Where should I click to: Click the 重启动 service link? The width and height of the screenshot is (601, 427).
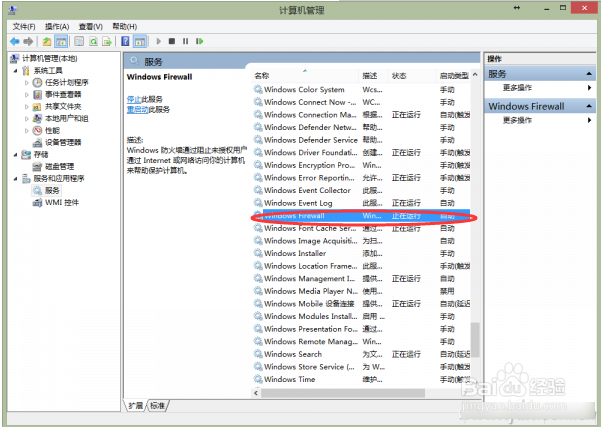(x=138, y=110)
